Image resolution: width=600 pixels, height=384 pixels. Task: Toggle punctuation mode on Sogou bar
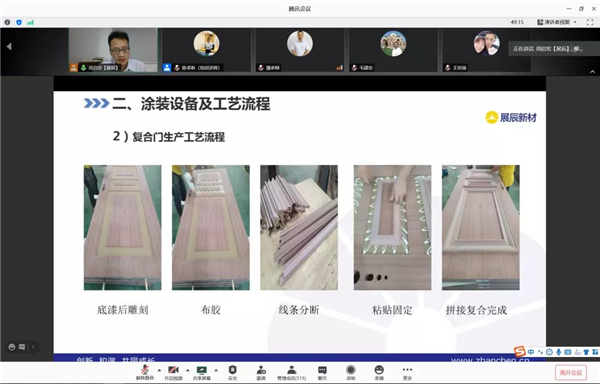540,352
